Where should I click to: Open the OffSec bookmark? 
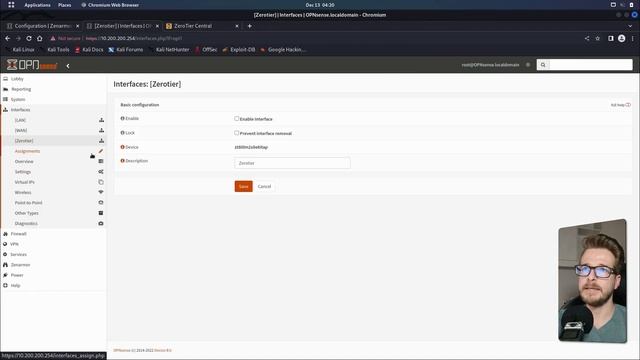click(206, 49)
